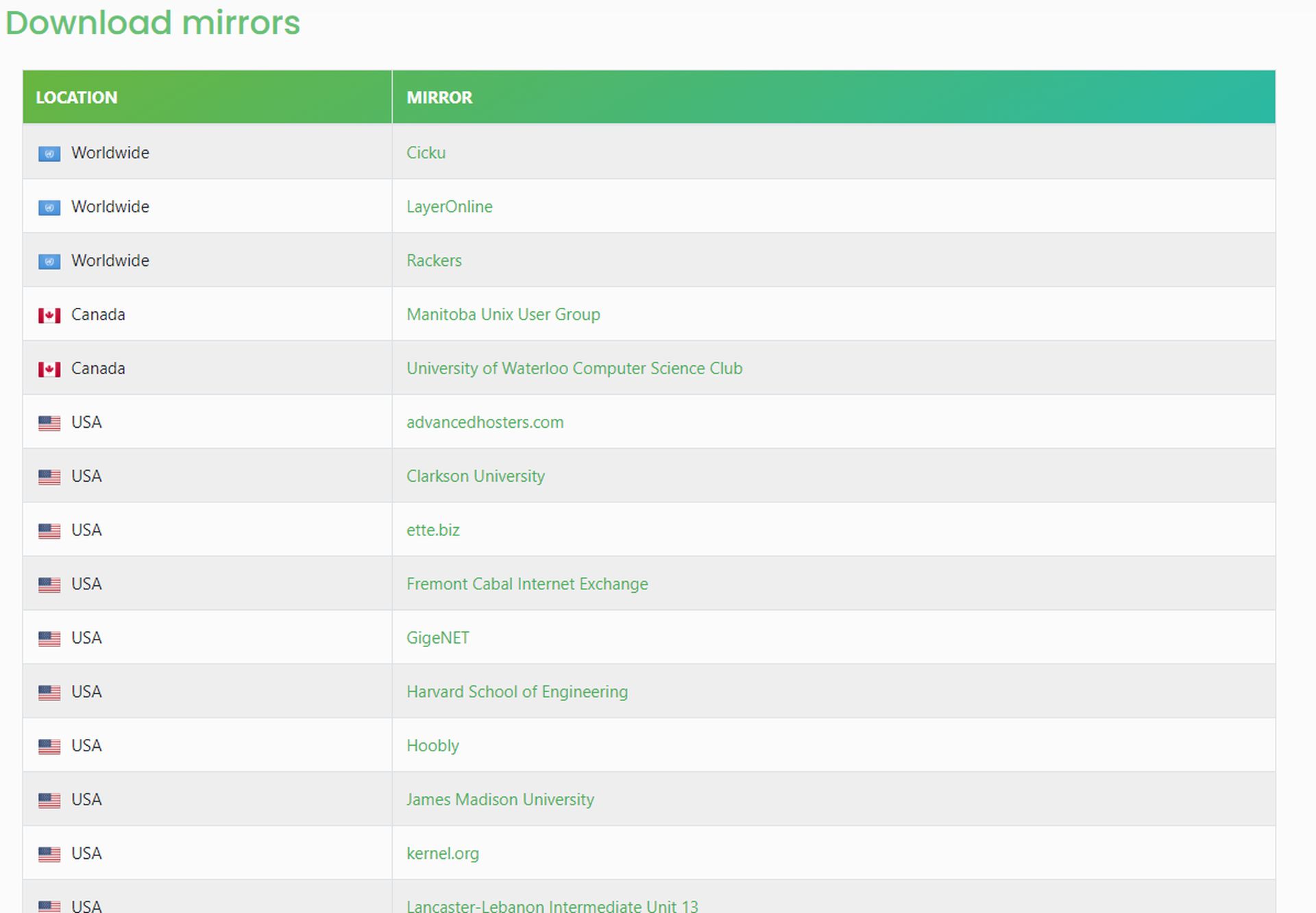
Task: Click Canada flag in Waterloo row
Action: pos(49,369)
